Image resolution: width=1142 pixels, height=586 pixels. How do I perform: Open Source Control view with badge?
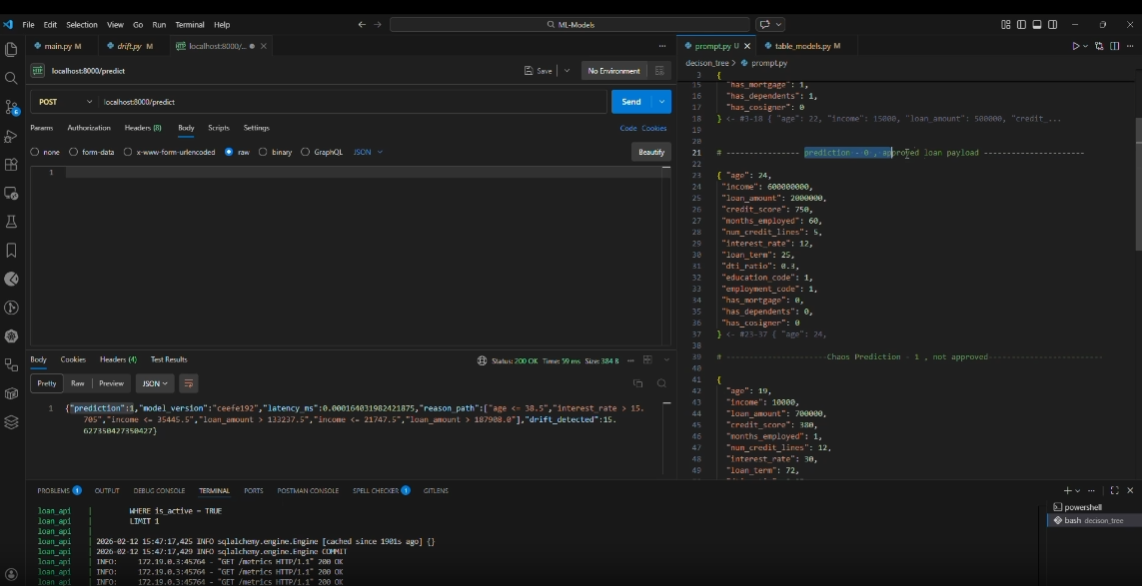coord(11,107)
